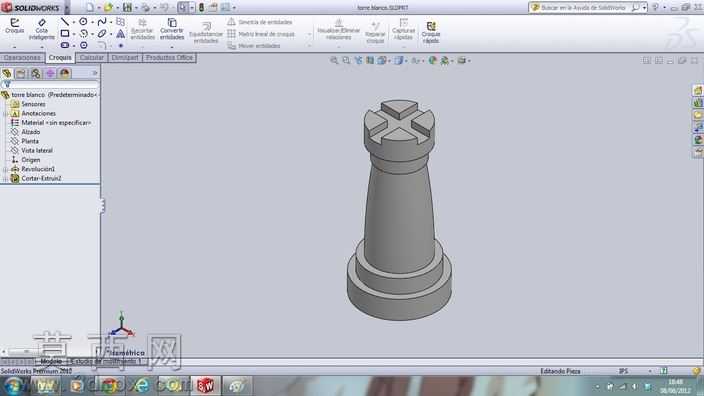
Task: Click Simetría de entidades button
Action: [x=260, y=22]
